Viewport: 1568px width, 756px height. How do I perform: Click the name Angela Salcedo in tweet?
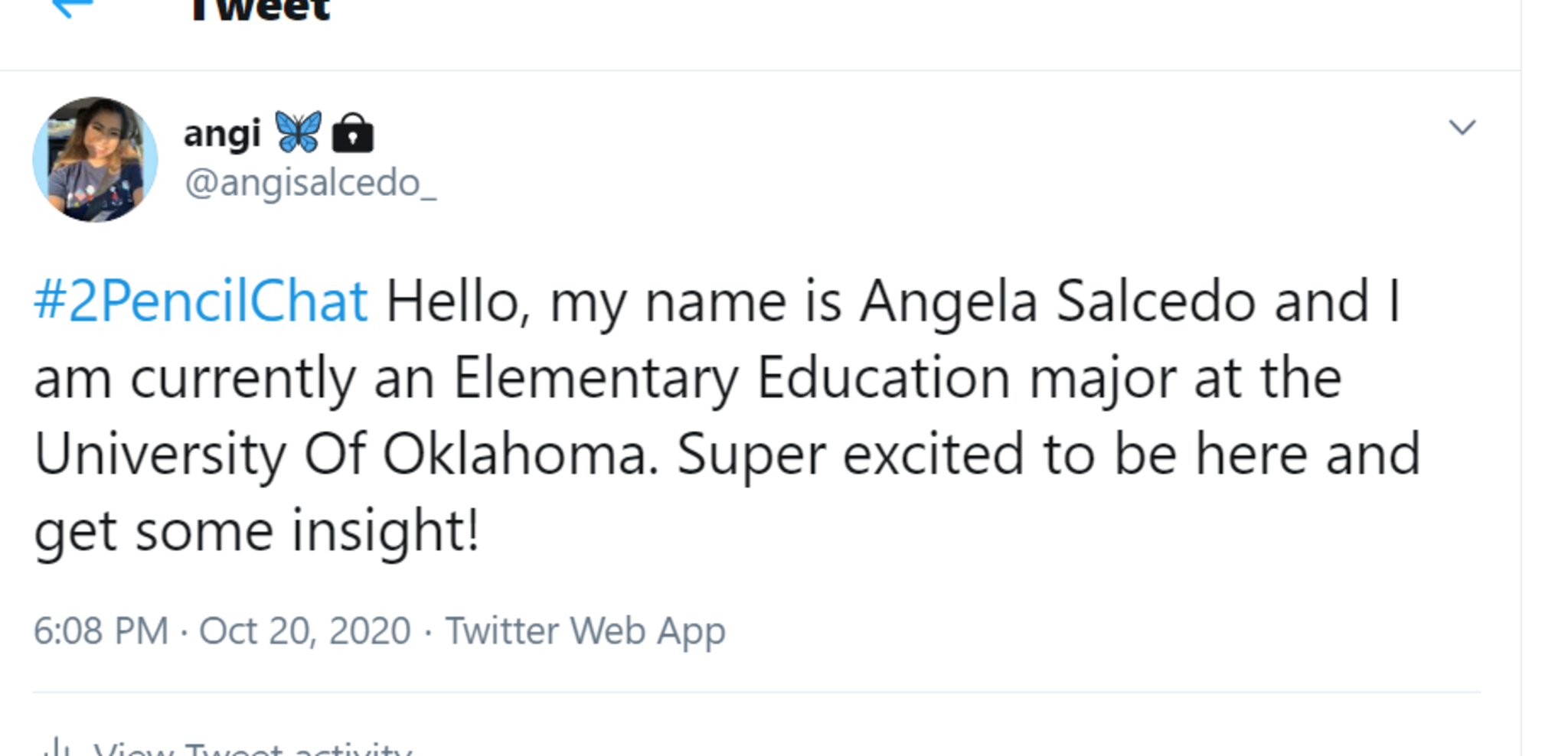pyautogui.click(x=1057, y=301)
